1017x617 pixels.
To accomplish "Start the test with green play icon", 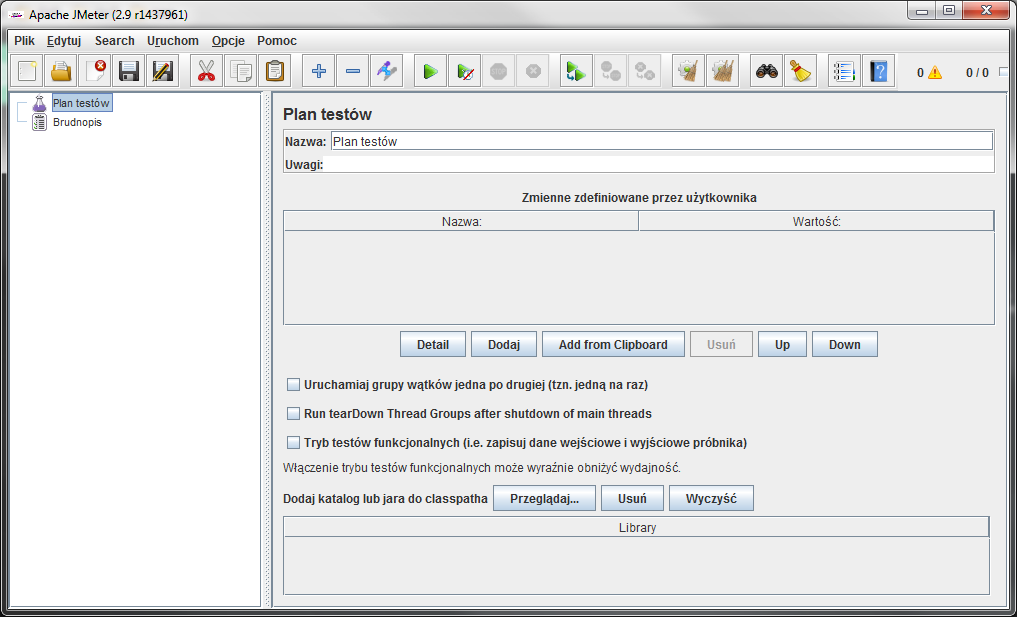I will point(431,71).
